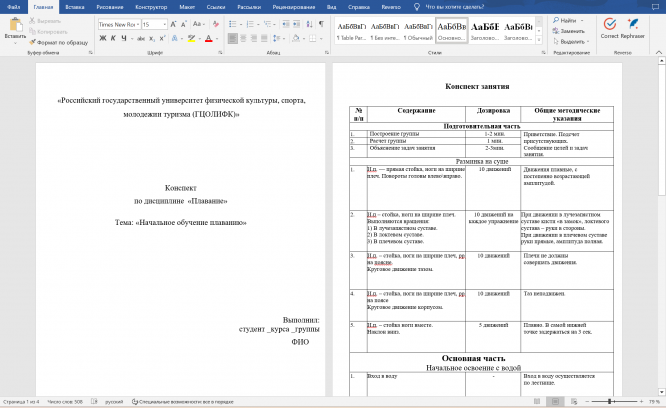Toggle strikethrough (abc) formatting
The width and height of the screenshot is (666, 408).
click(x=141, y=38)
